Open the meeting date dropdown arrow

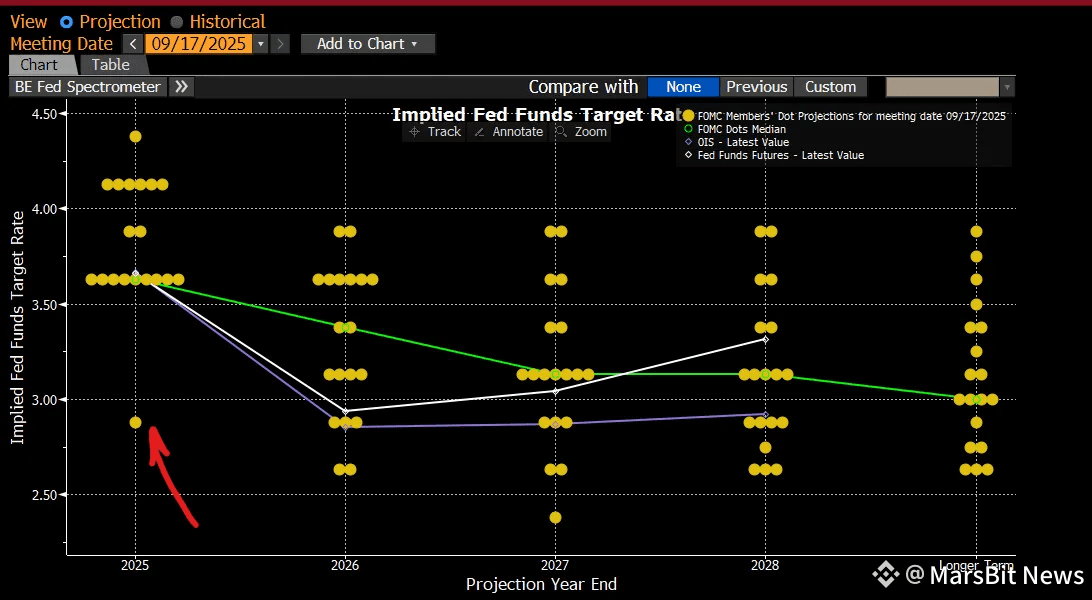click(x=260, y=44)
